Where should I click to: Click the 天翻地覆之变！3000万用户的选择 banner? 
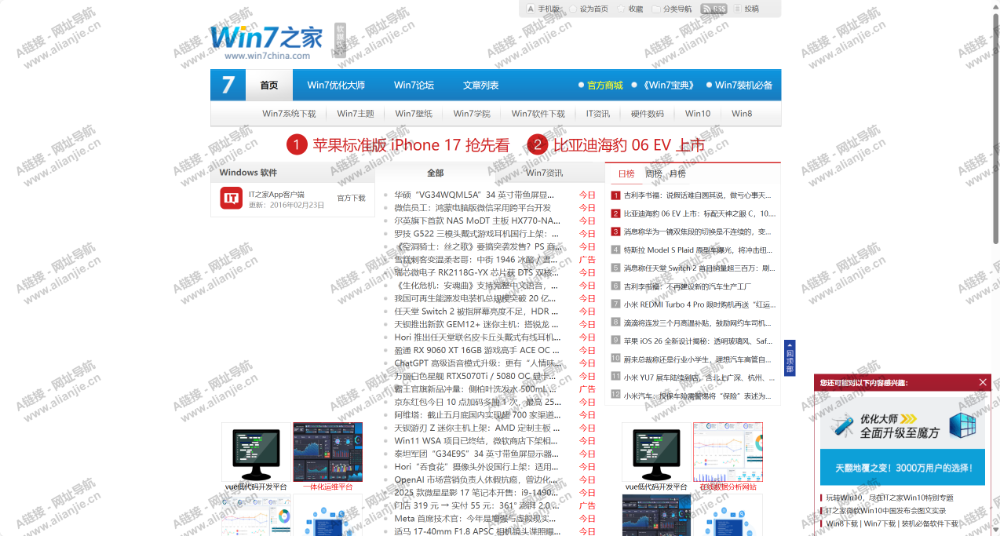point(902,468)
